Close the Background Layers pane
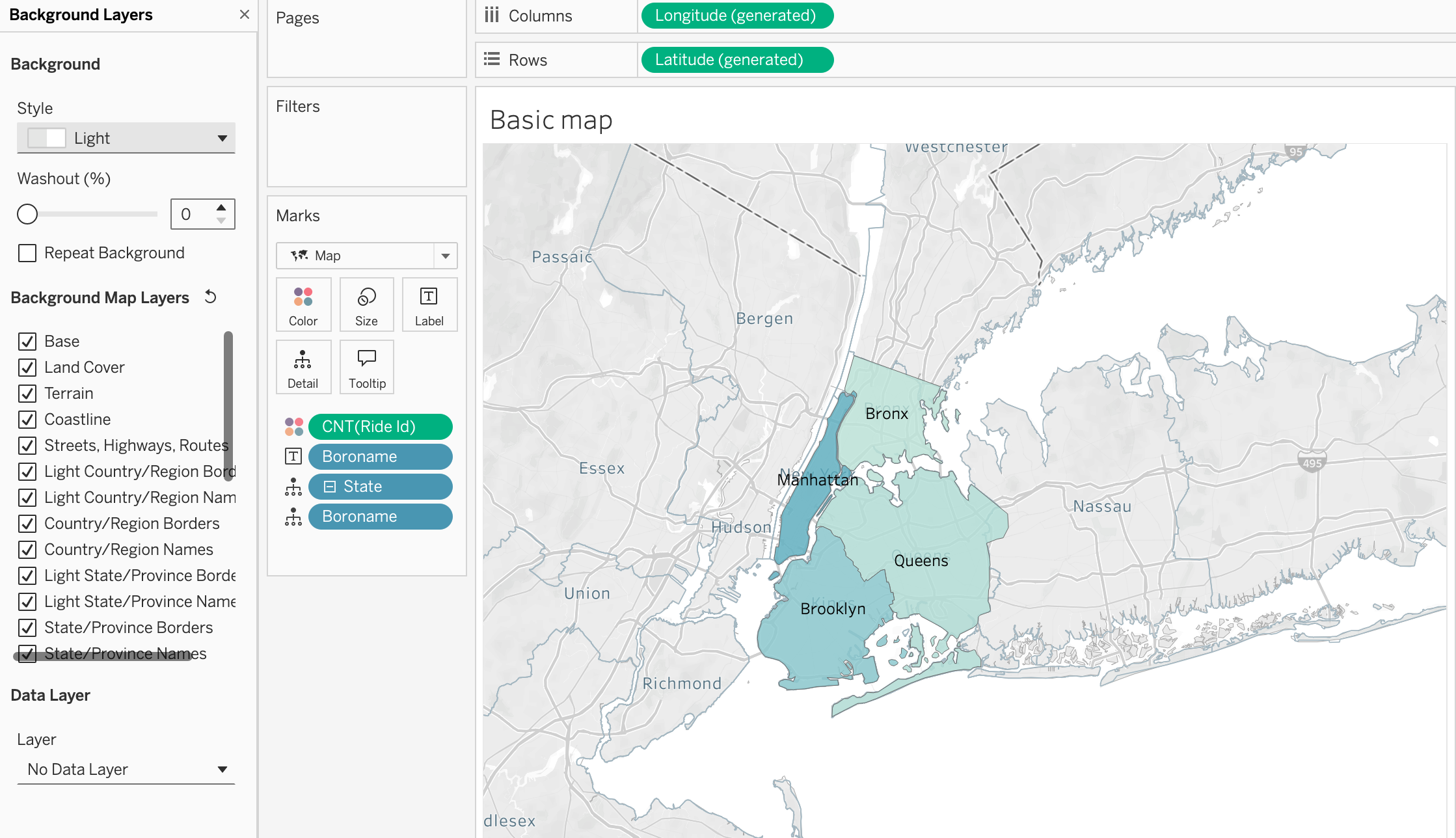1456x838 pixels. pos(245,14)
